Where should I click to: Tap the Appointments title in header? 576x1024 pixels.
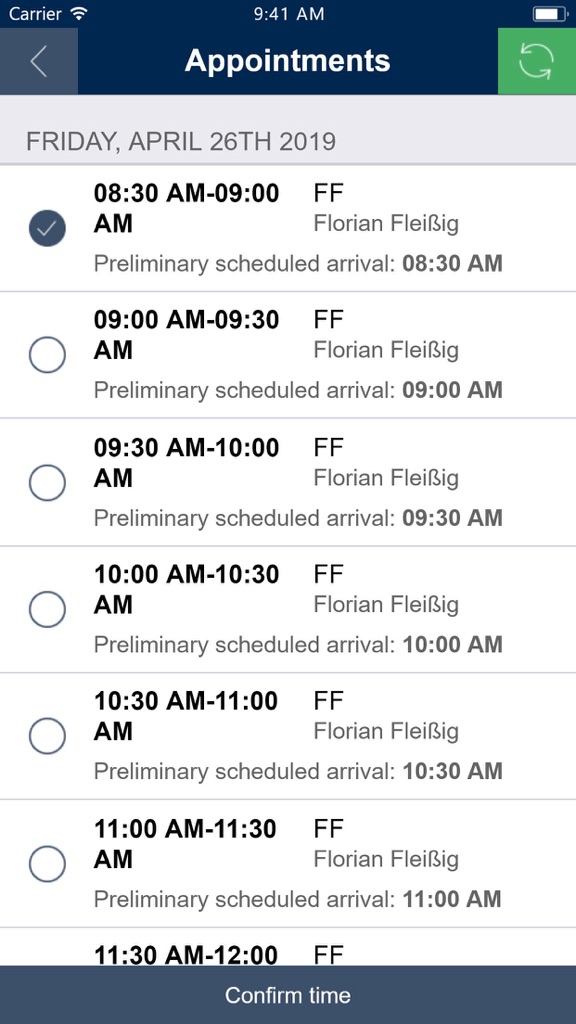(x=287, y=61)
